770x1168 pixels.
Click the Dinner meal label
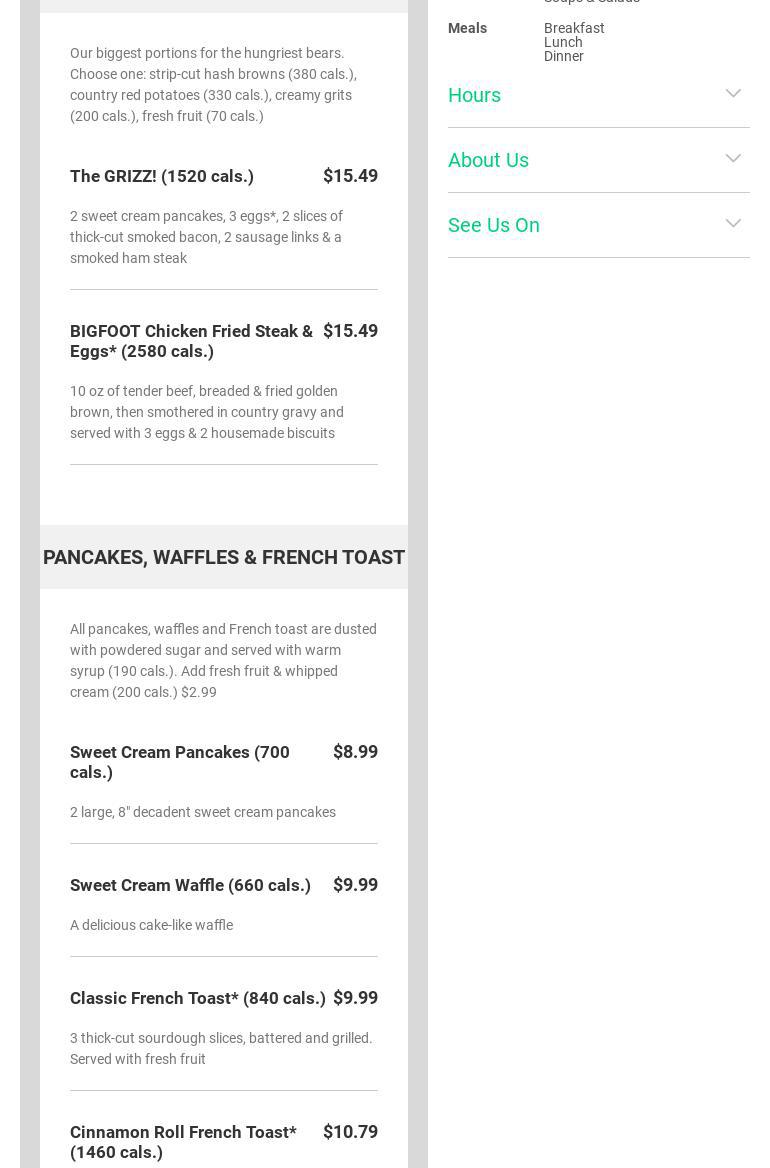pyautogui.click(x=564, y=56)
